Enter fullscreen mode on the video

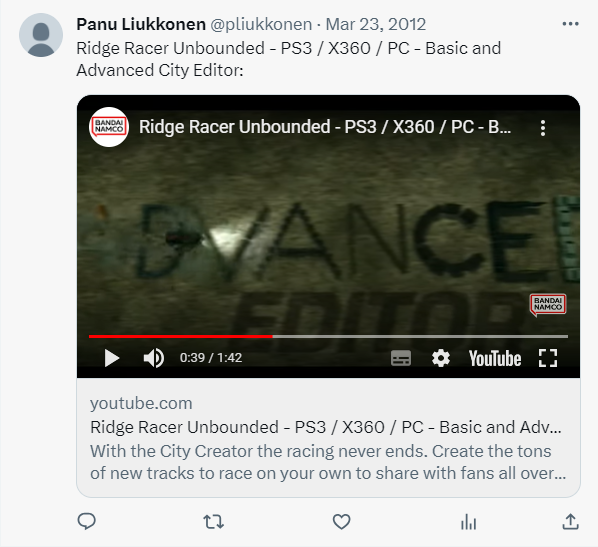point(548,358)
